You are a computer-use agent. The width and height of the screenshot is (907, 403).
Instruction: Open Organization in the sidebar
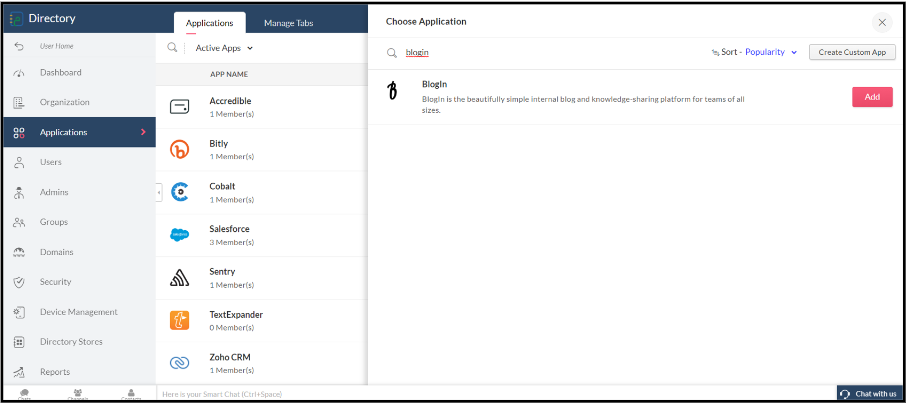pyautogui.click(x=64, y=102)
